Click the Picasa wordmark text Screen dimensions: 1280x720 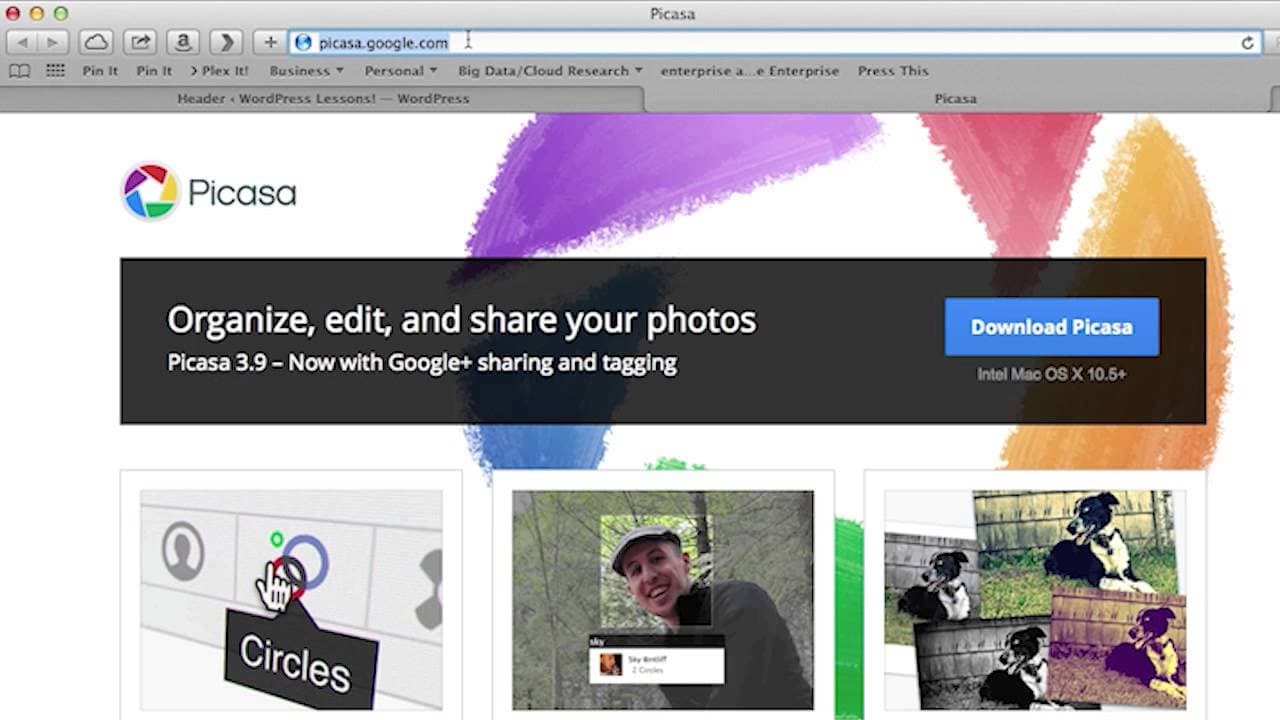coord(242,193)
